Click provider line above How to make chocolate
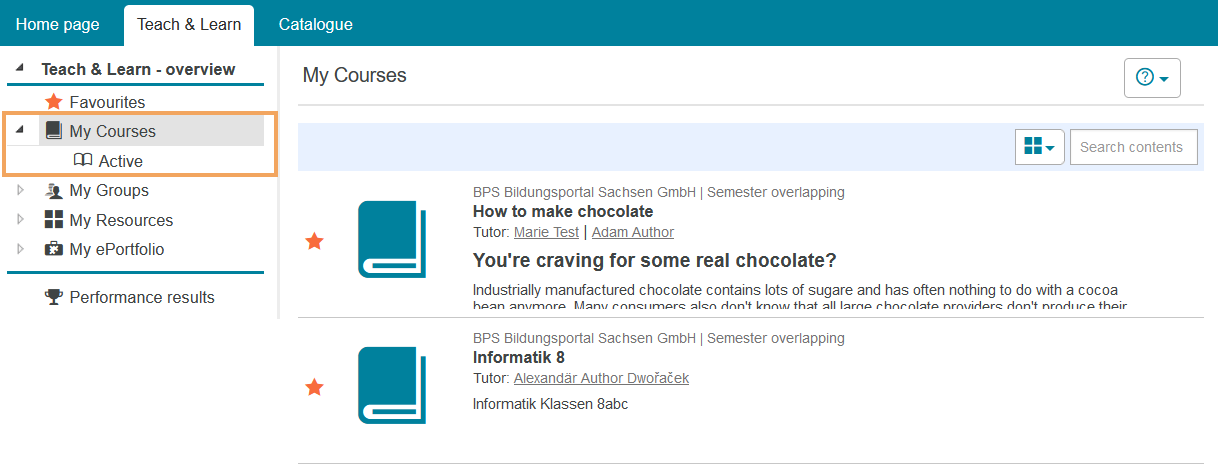 [x=659, y=192]
